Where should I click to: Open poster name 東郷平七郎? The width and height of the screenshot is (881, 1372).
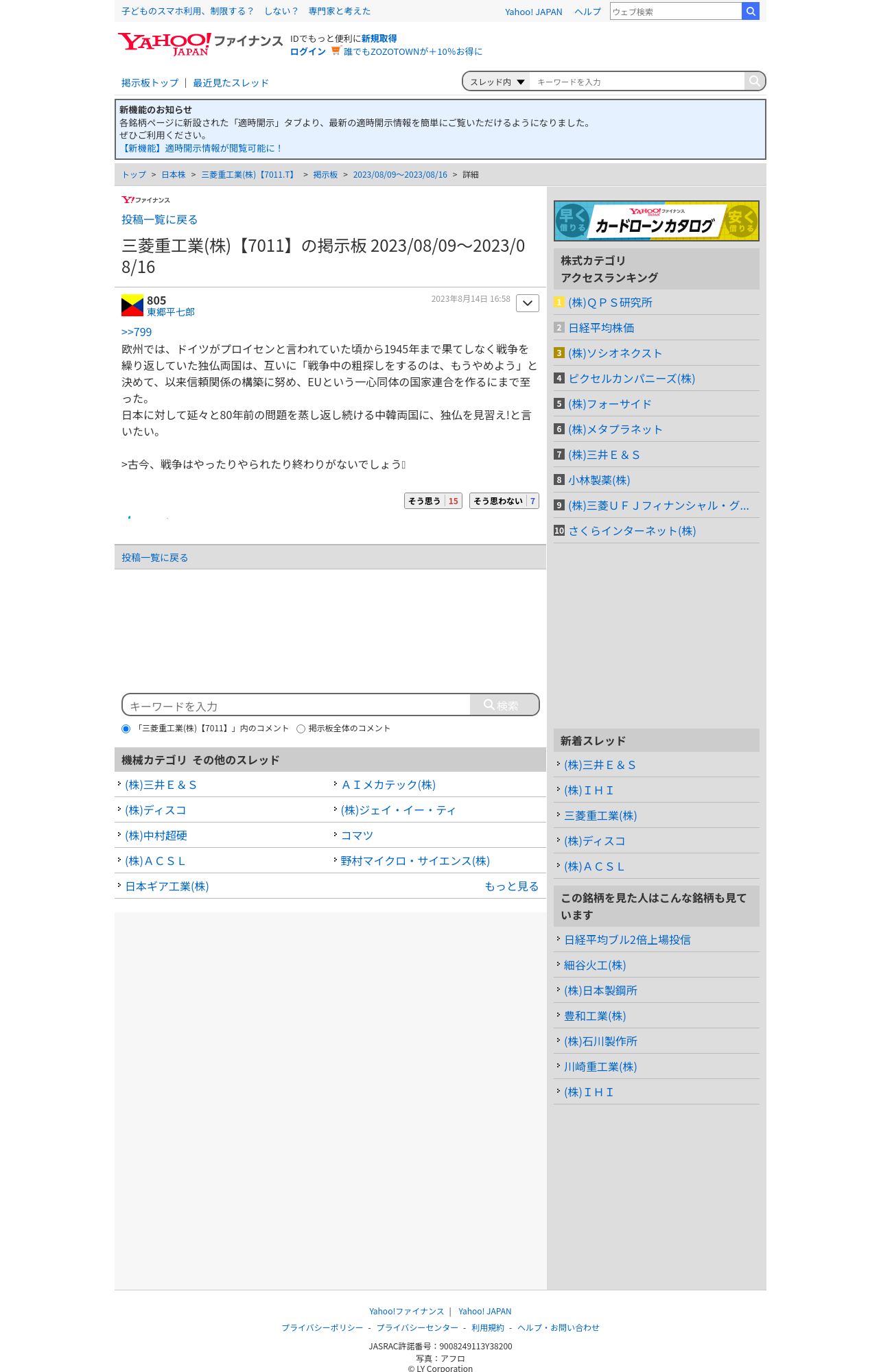pos(171,312)
